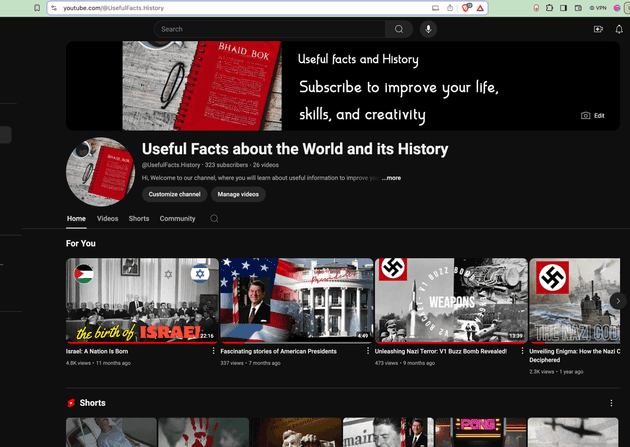Click '2.3K views • 1 year ago' text
The image size is (630, 447).
coord(556,372)
